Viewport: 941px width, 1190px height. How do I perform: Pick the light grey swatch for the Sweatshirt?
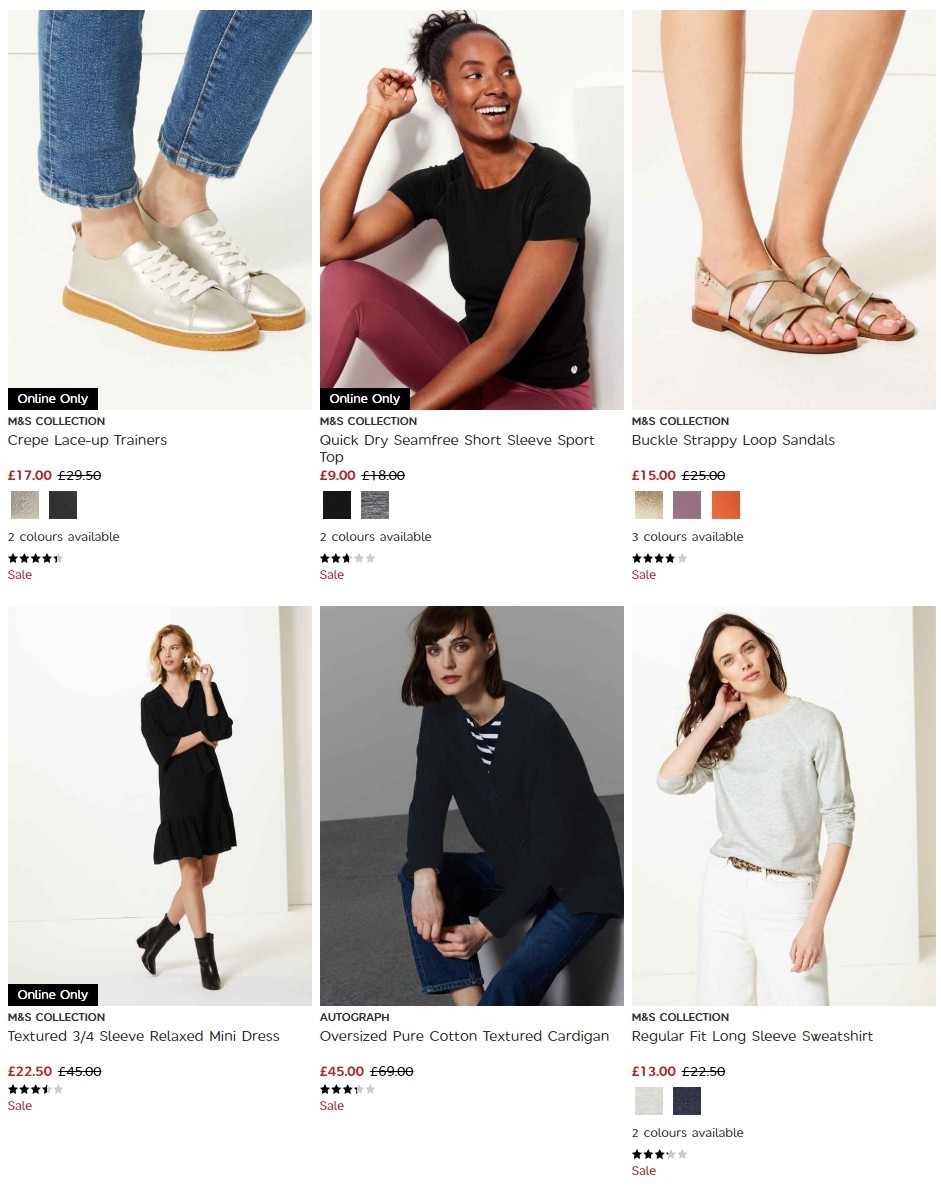click(x=649, y=1100)
